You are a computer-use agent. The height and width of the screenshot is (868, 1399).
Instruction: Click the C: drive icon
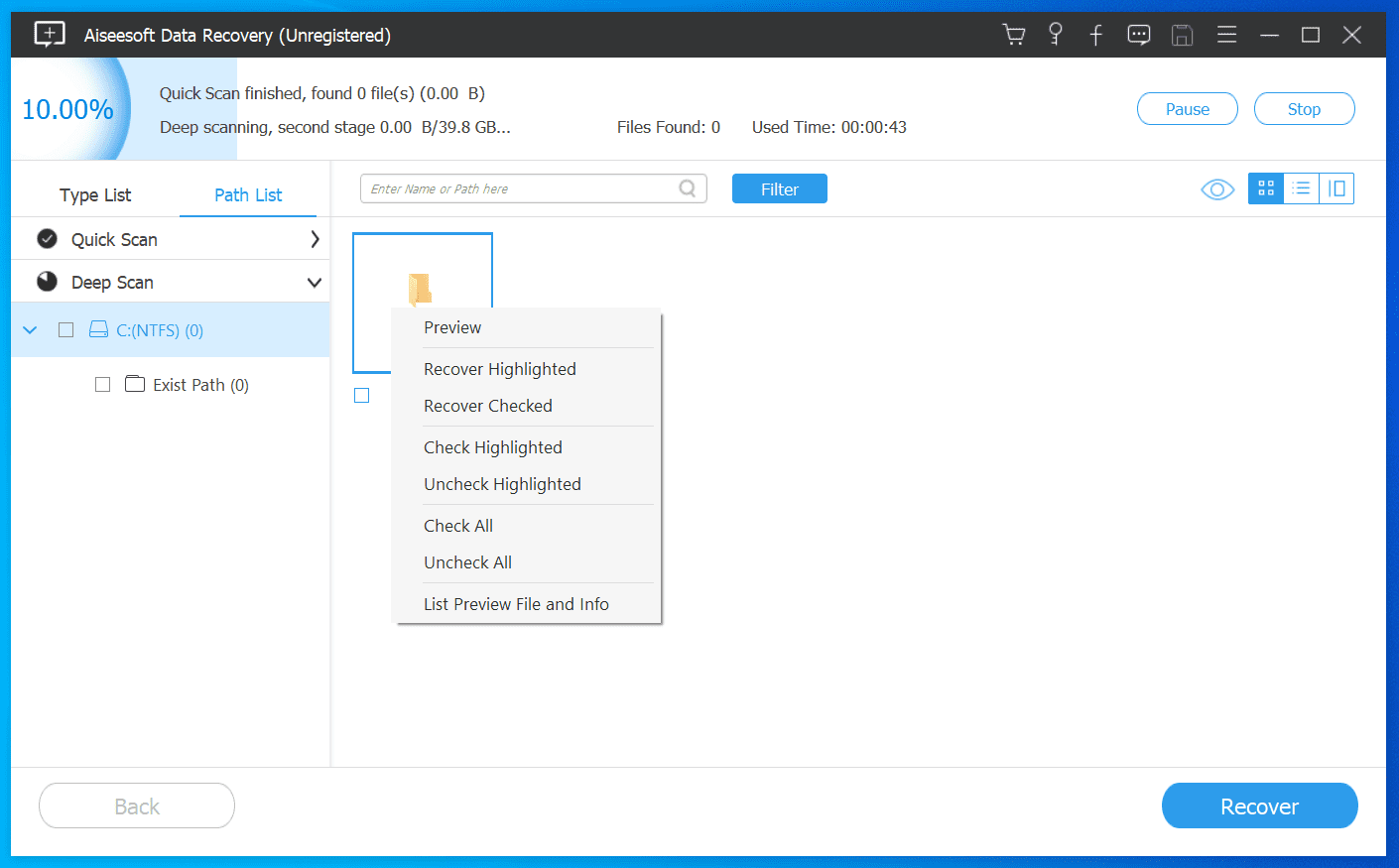click(98, 329)
